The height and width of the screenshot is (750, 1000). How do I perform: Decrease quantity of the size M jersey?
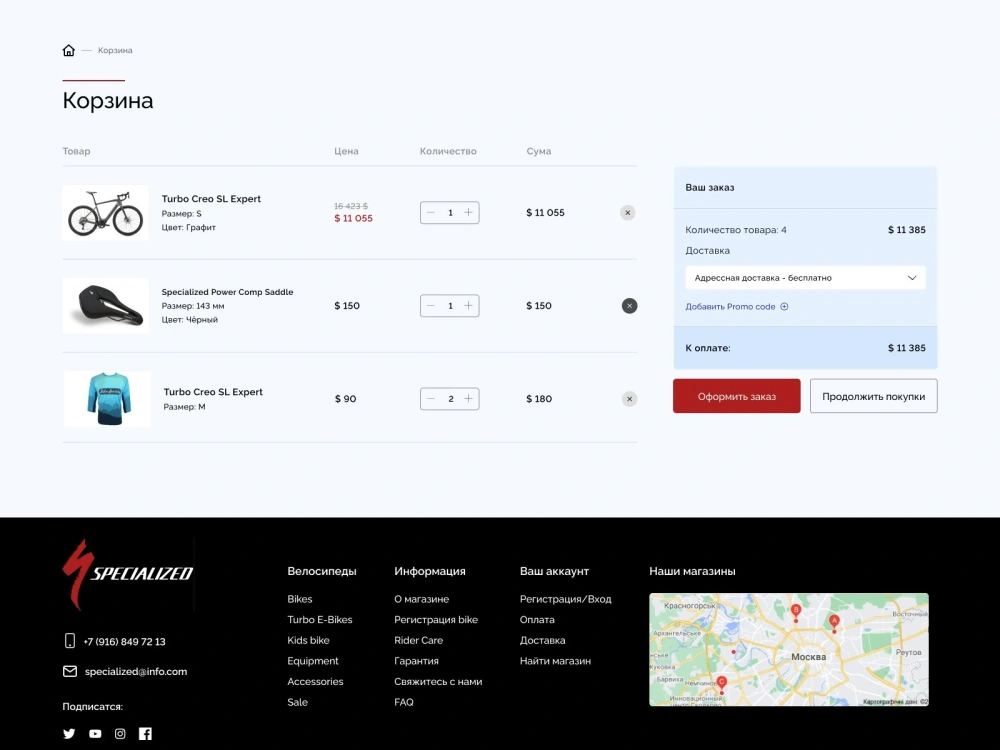pyautogui.click(x=431, y=399)
